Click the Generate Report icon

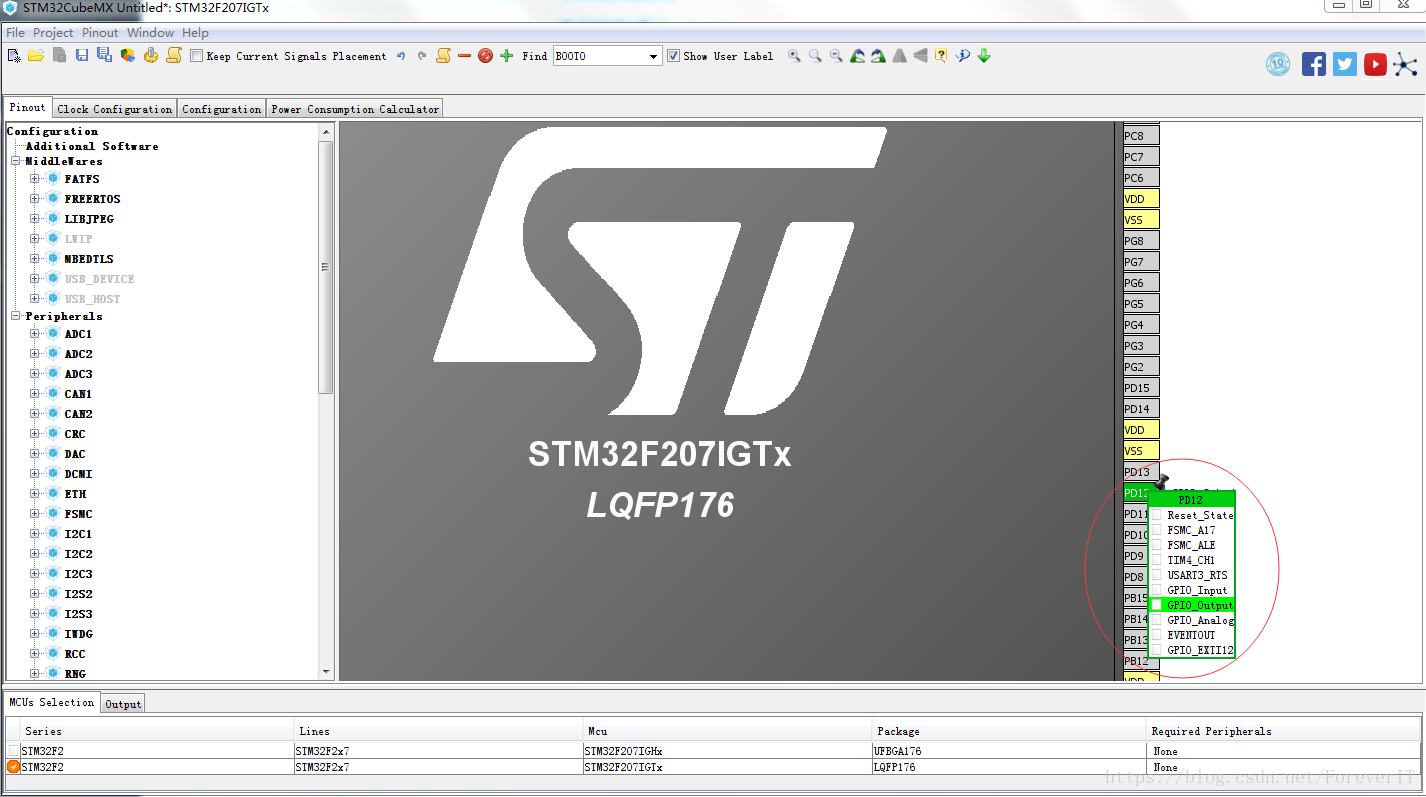127,56
